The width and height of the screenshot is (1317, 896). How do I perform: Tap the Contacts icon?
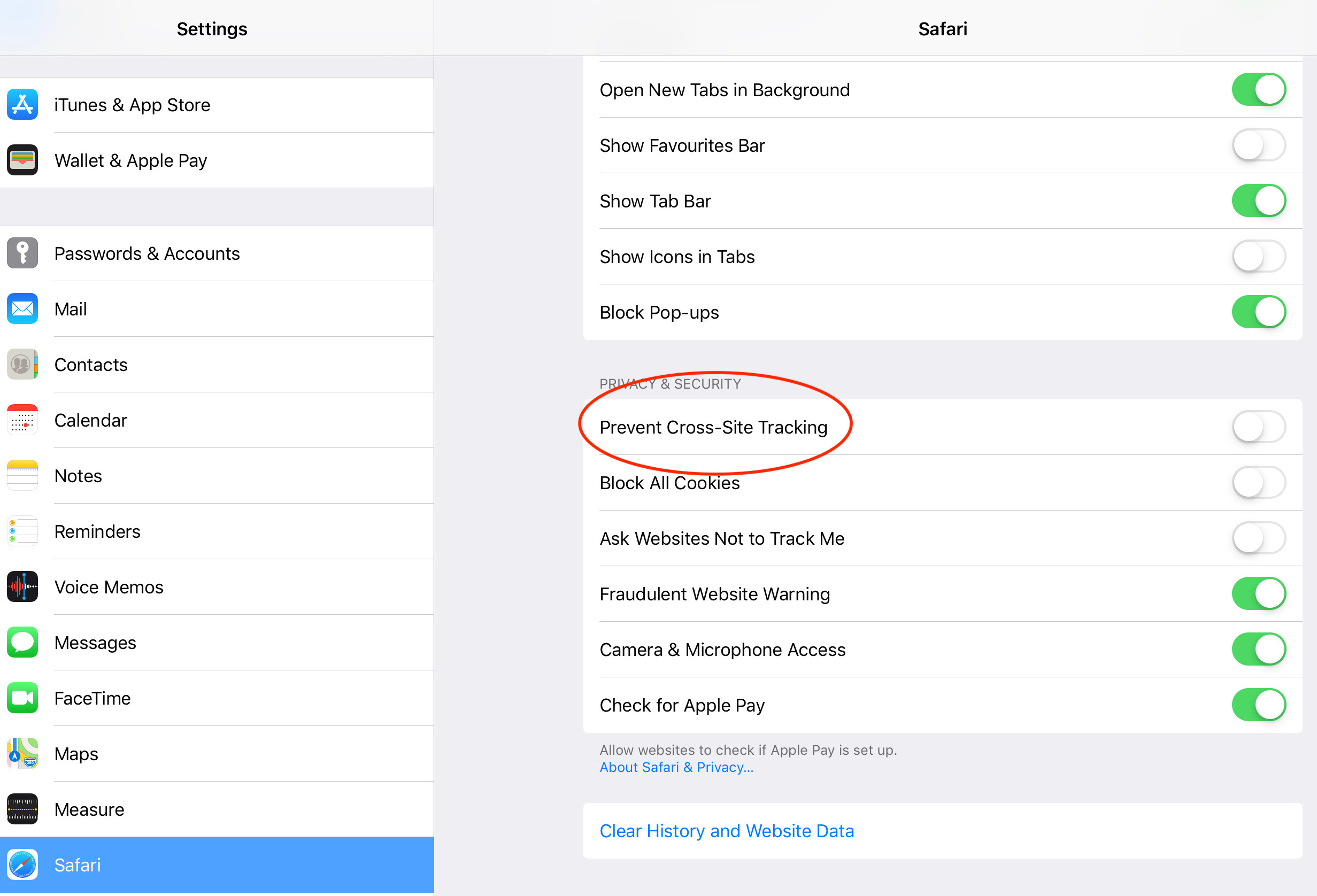[x=22, y=365]
